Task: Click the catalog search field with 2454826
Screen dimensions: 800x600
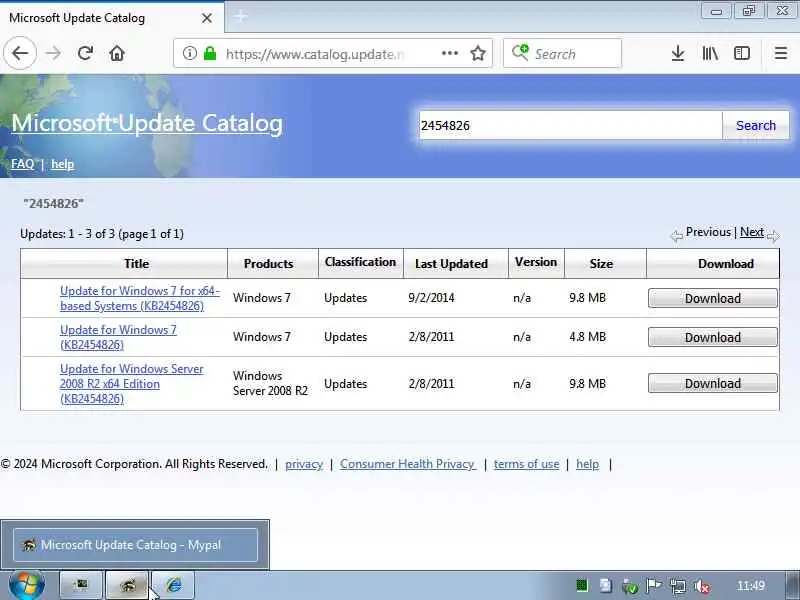Action: pyautogui.click(x=570, y=125)
